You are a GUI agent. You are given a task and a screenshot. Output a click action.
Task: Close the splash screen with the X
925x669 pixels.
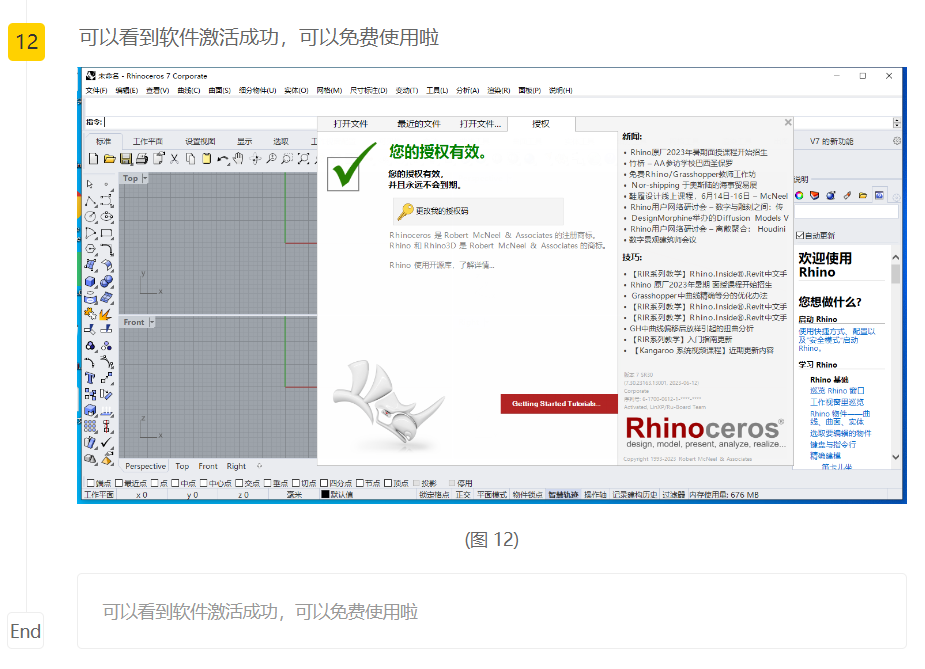click(x=788, y=122)
